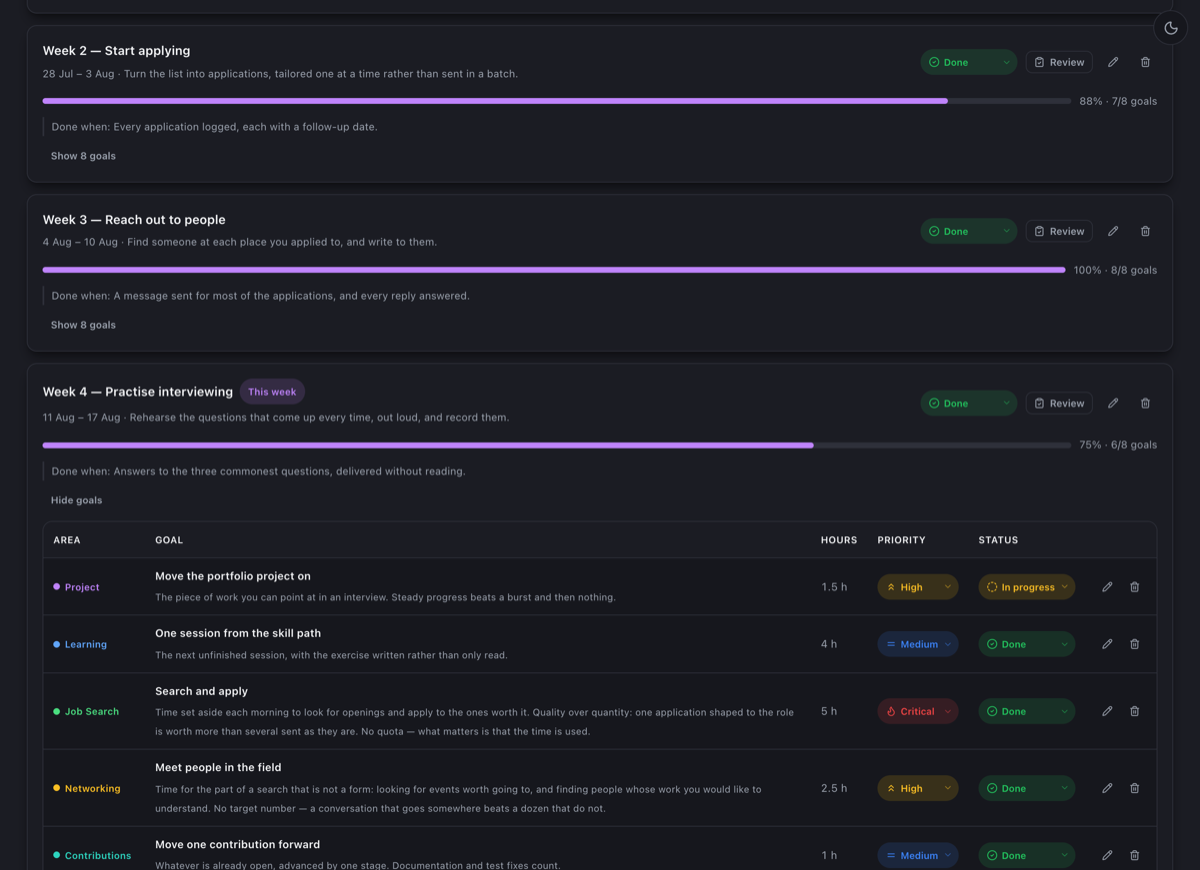Open Medium priority dropdown for contribution goal
The height and width of the screenshot is (870, 1200).
pyautogui.click(x=918, y=855)
